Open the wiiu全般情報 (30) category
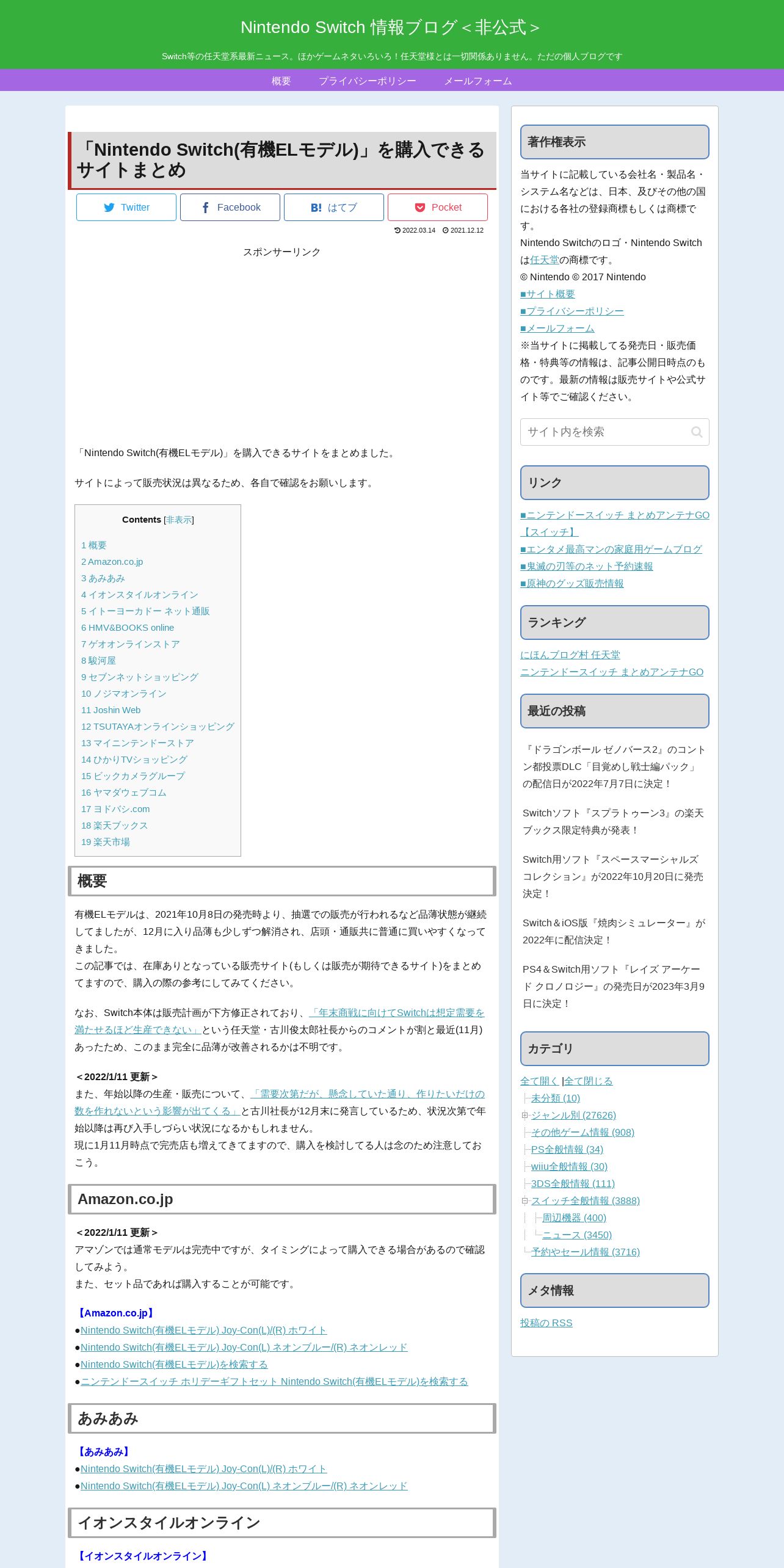This screenshot has height=1568, width=784. point(569,1167)
